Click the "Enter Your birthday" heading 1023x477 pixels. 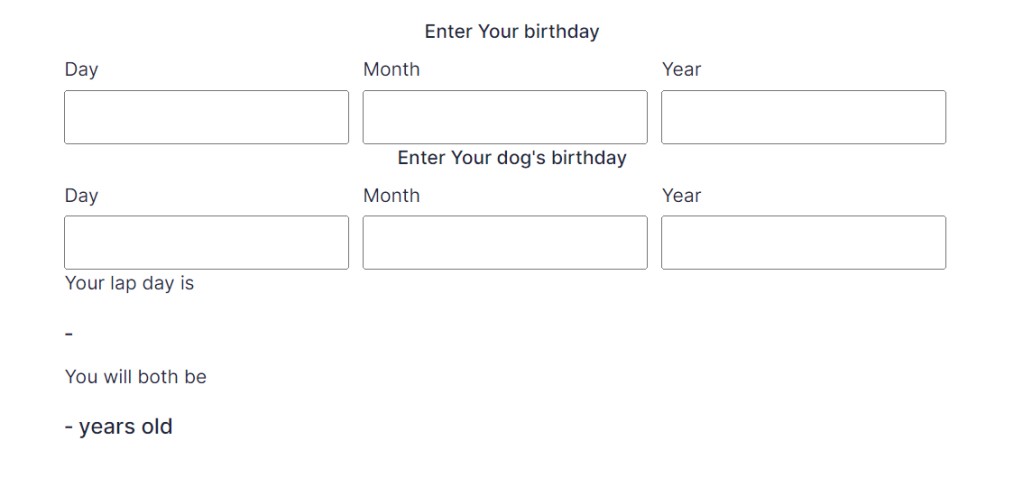pyautogui.click(x=511, y=32)
